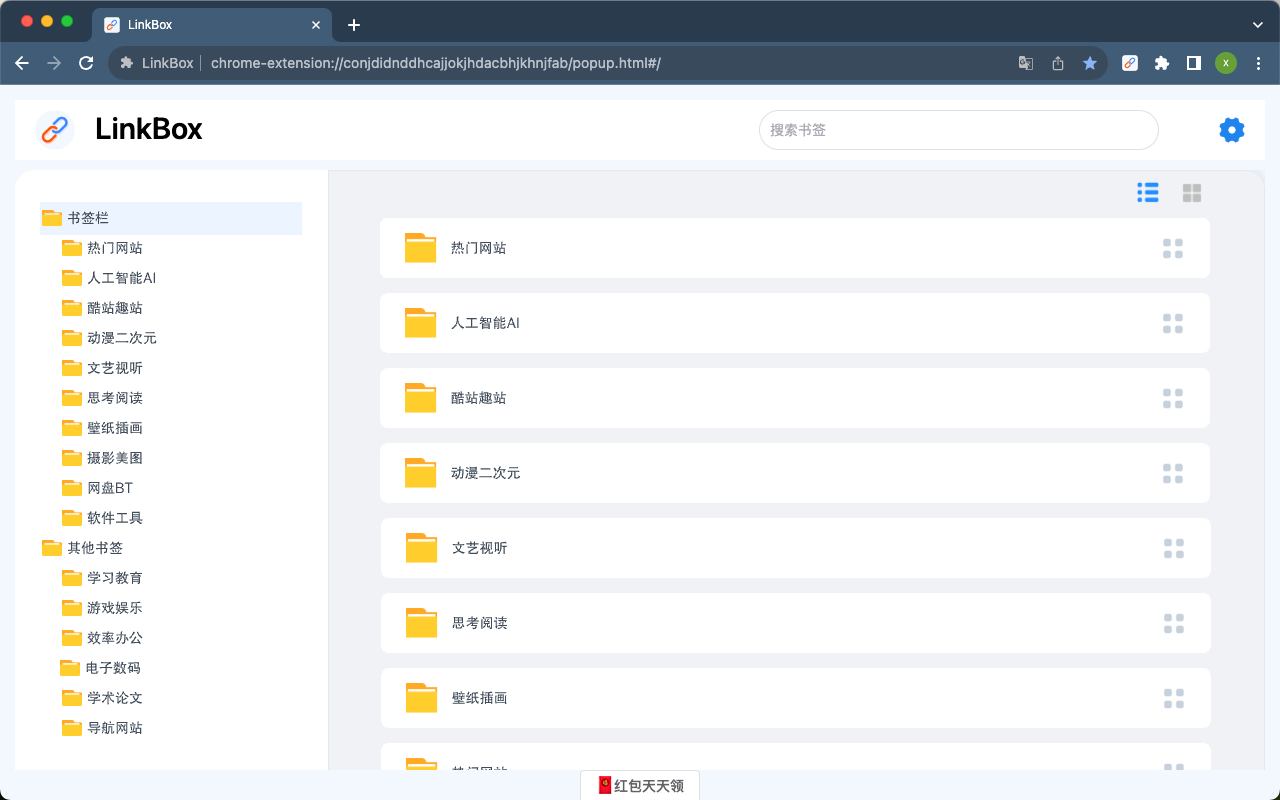Click the LinkBox chain logo
The height and width of the screenshot is (800, 1280).
tap(55, 130)
